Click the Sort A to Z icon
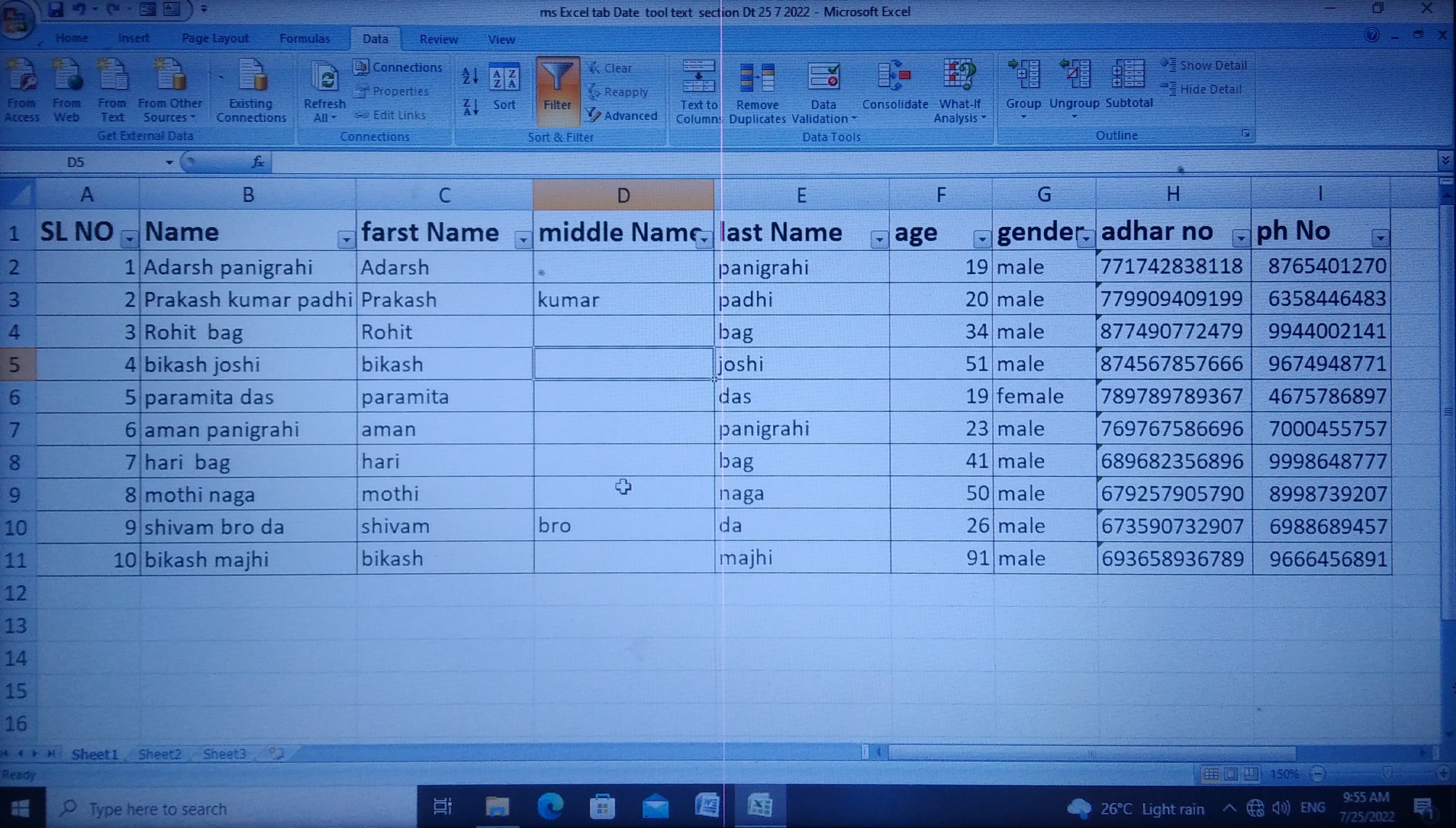The image size is (1456, 828). [x=470, y=75]
